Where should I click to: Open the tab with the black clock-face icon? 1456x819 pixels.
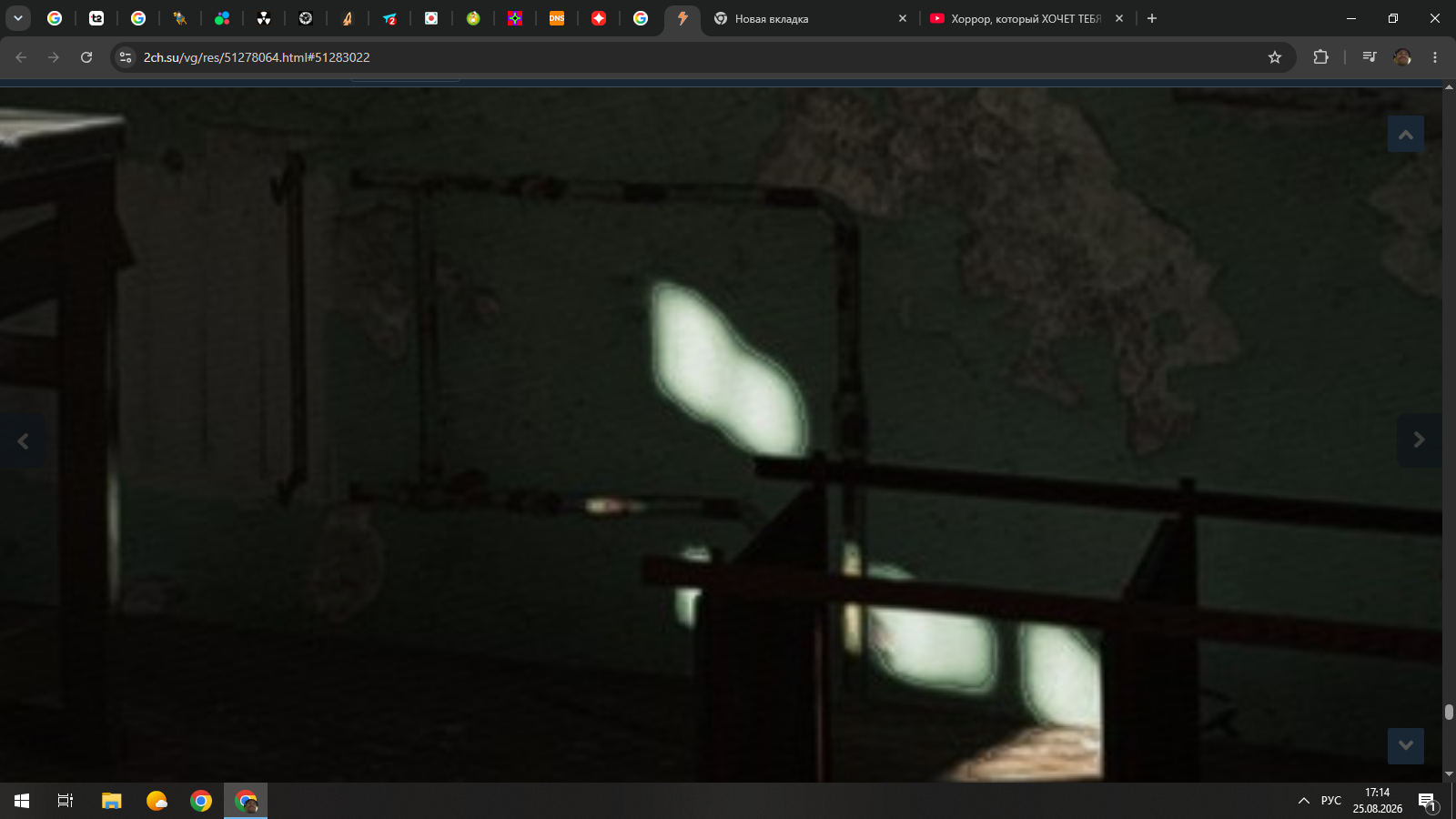[x=306, y=18]
